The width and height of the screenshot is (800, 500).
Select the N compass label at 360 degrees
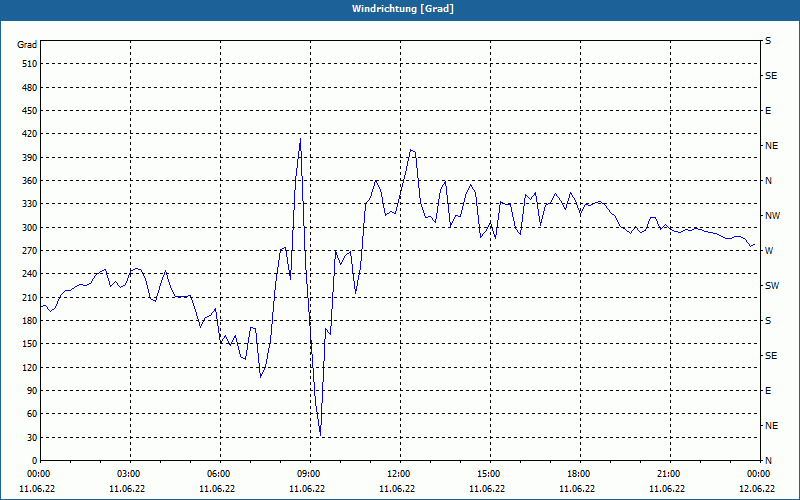coord(768,181)
